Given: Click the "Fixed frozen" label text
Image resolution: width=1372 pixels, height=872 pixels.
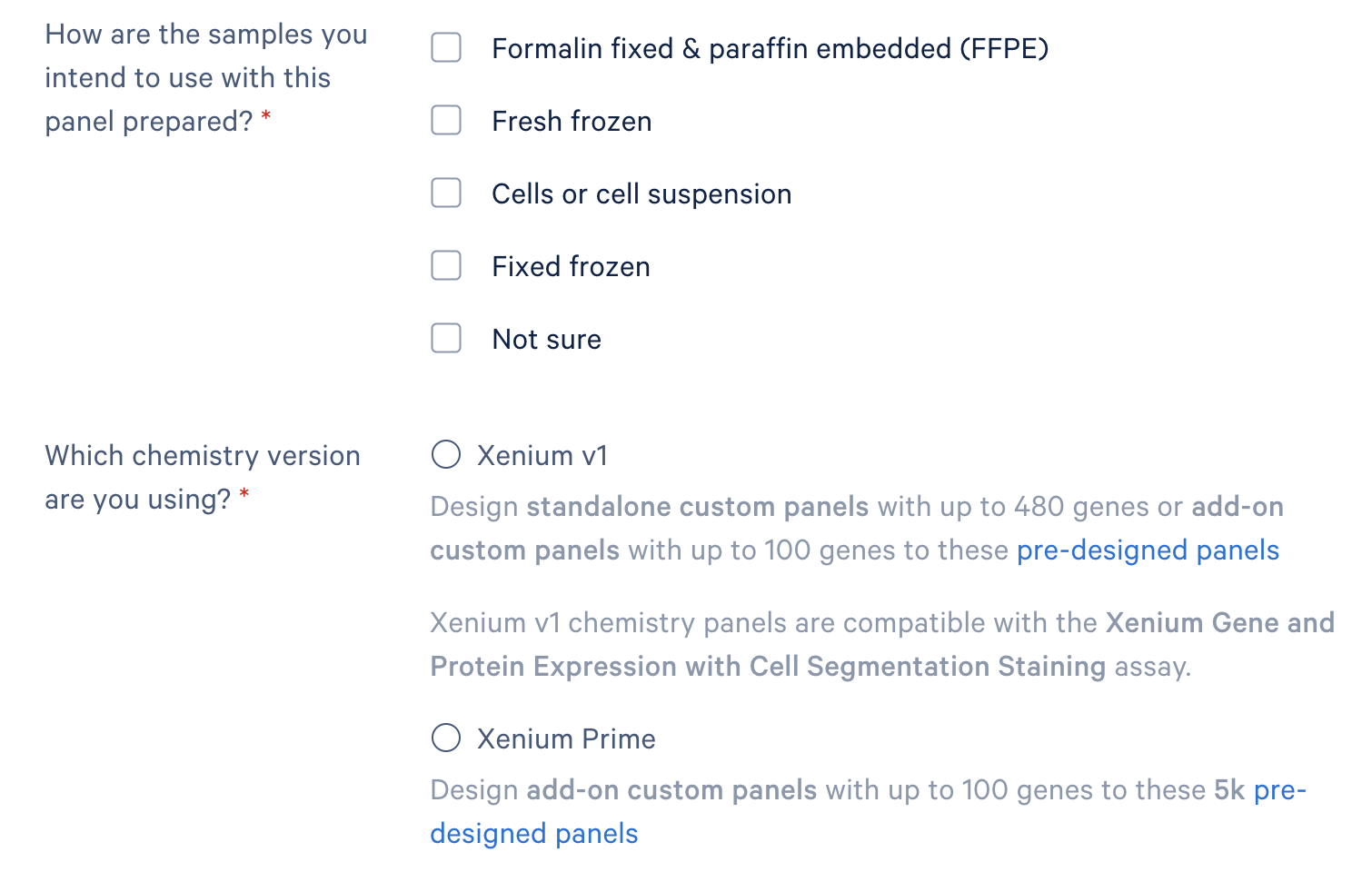Looking at the screenshot, I should [x=571, y=266].
